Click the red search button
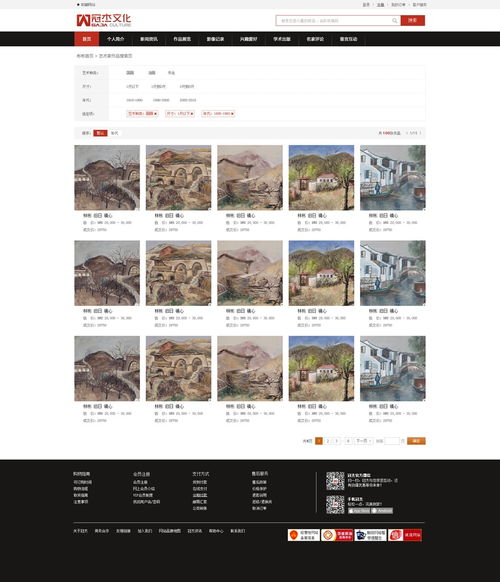Screen dimensions: 500x582 413,20
